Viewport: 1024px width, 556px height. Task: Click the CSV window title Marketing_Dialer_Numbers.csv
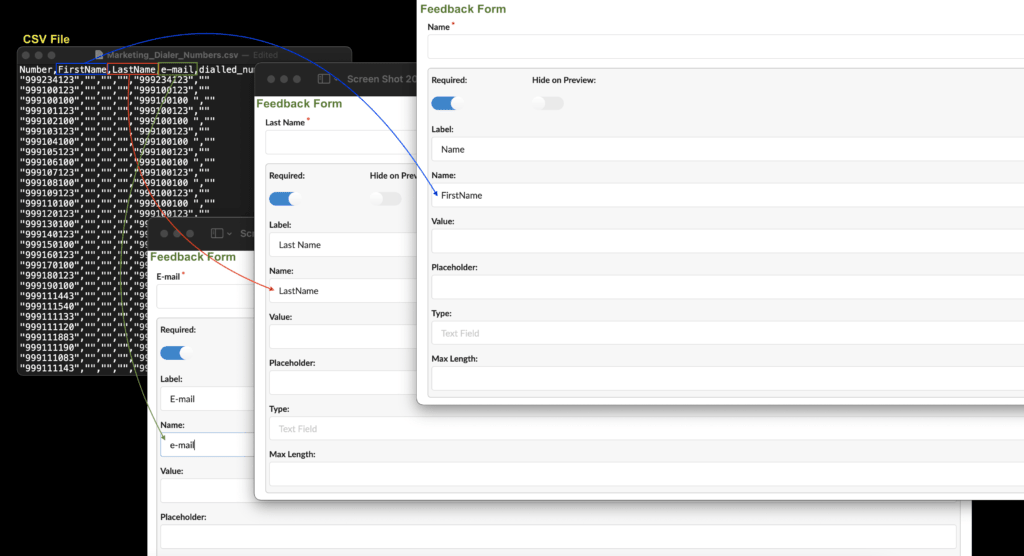pyautogui.click(x=172, y=55)
